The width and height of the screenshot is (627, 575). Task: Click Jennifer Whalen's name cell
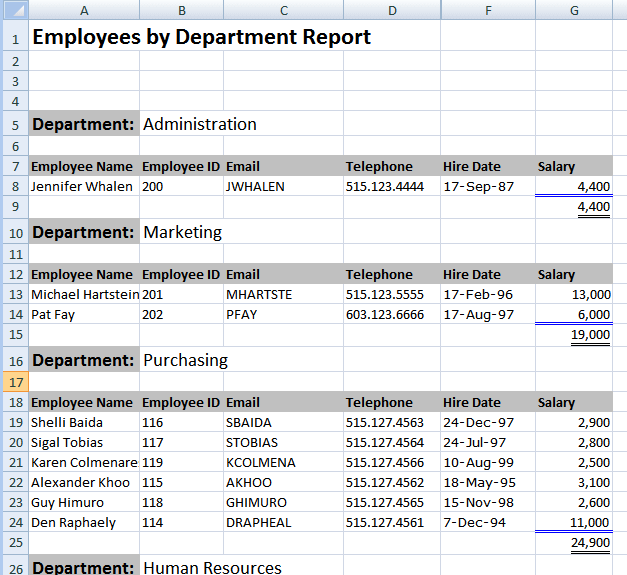coord(81,187)
